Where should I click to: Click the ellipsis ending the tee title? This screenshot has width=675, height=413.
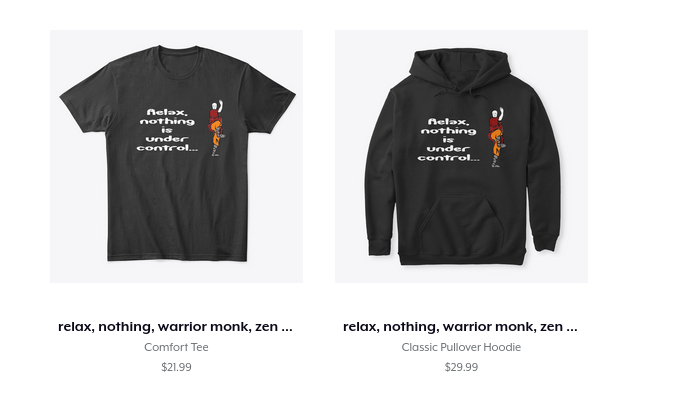[287, 328]
